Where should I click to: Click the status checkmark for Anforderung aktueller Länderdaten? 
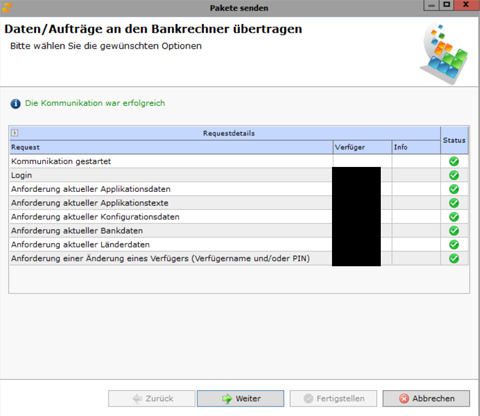(454, 244)
